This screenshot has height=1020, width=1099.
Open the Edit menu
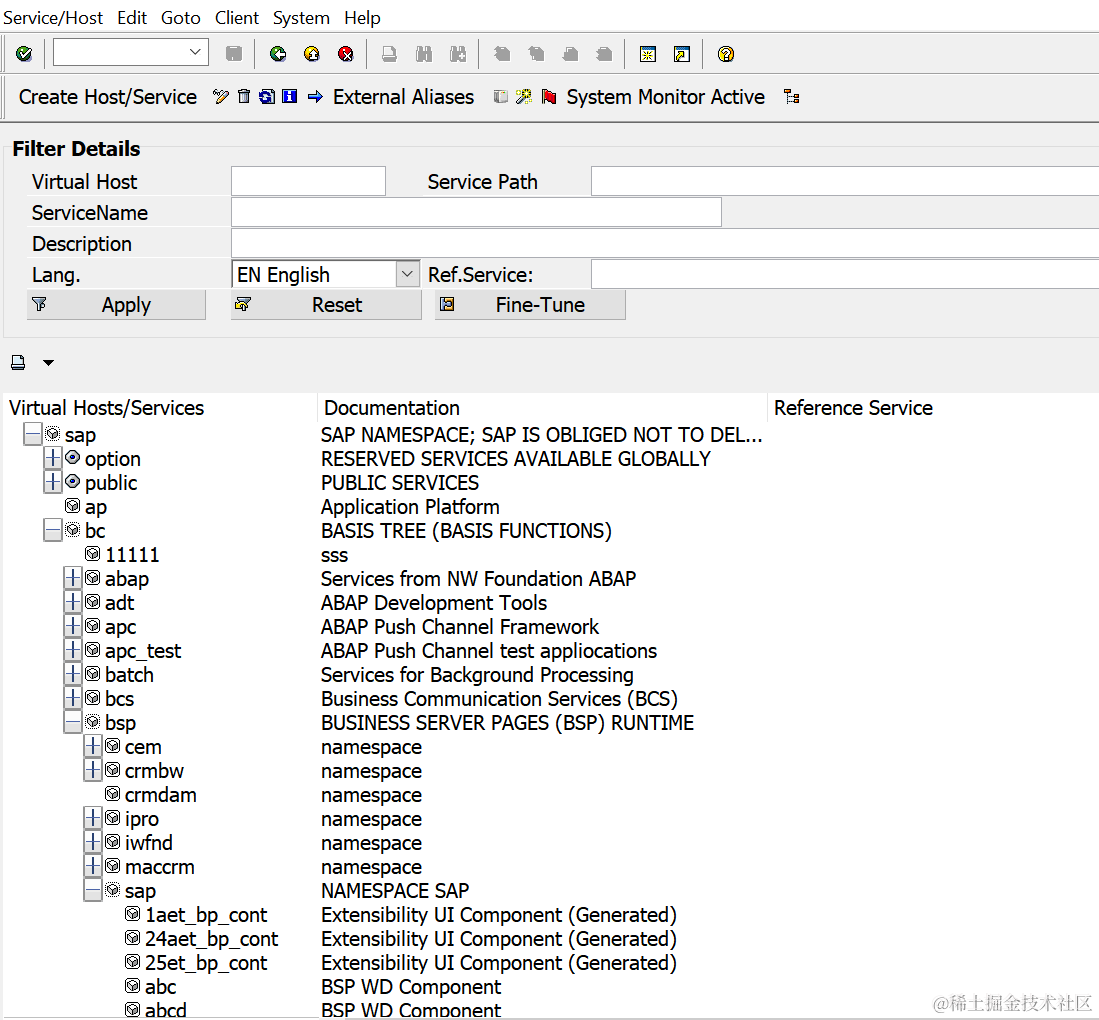tap(132, 18)
